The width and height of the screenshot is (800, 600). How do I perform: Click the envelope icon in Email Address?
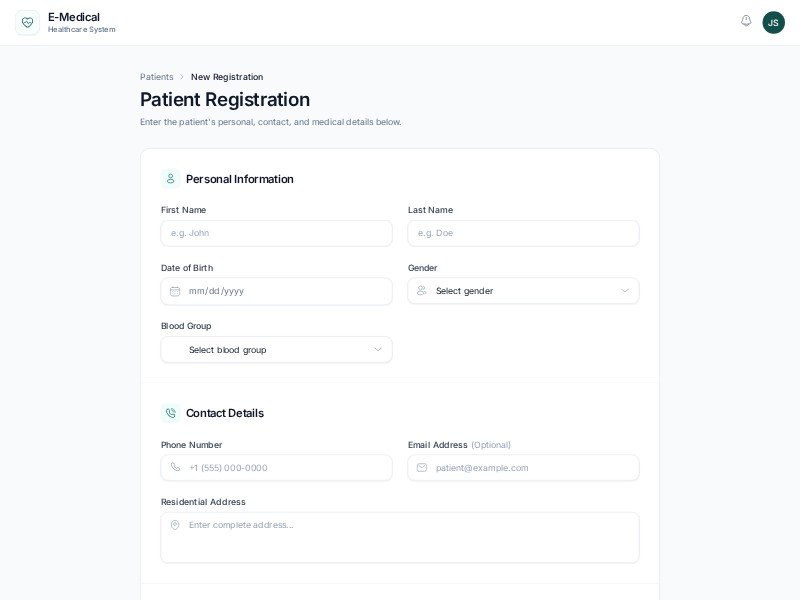pyautogui.click(x=422, y=468)
